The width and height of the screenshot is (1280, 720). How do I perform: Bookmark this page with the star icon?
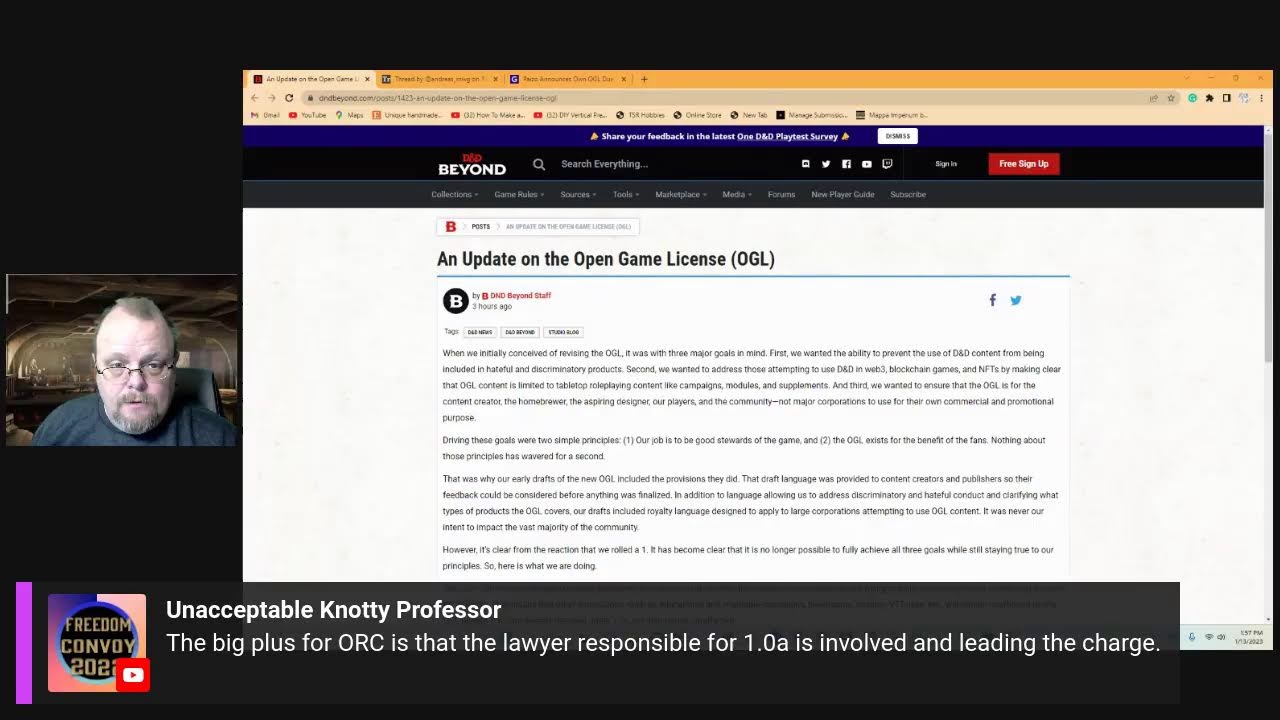[x=1171, y=98]
